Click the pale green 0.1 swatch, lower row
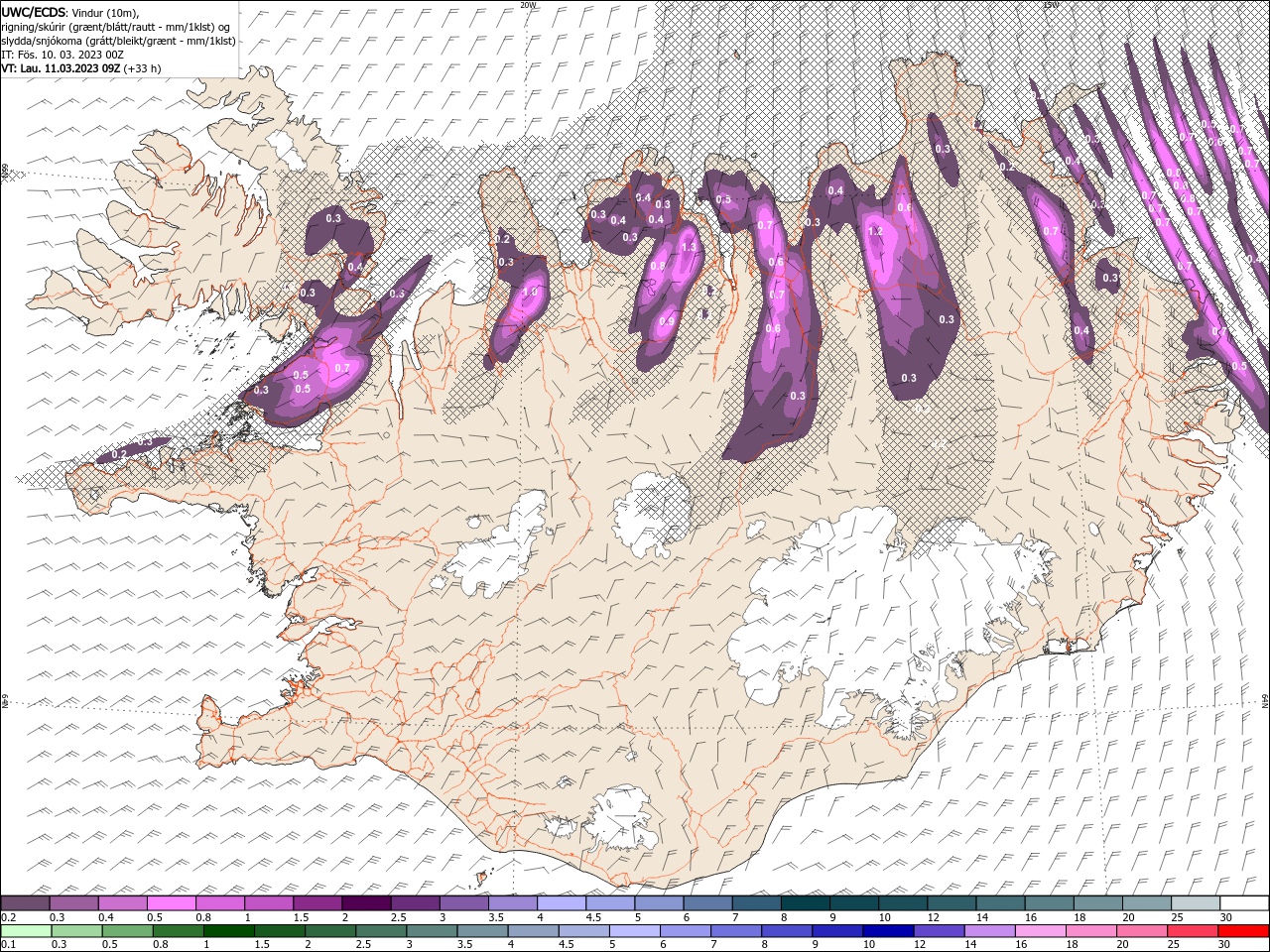Image resolution: width=1270 pixels, height=952 pixels. coord(25,931)
